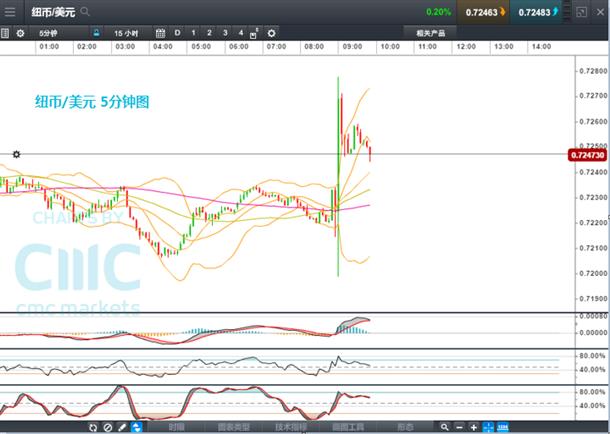
Task: Open the 15 小时 time range dropdown
Action: pos(126,33)
